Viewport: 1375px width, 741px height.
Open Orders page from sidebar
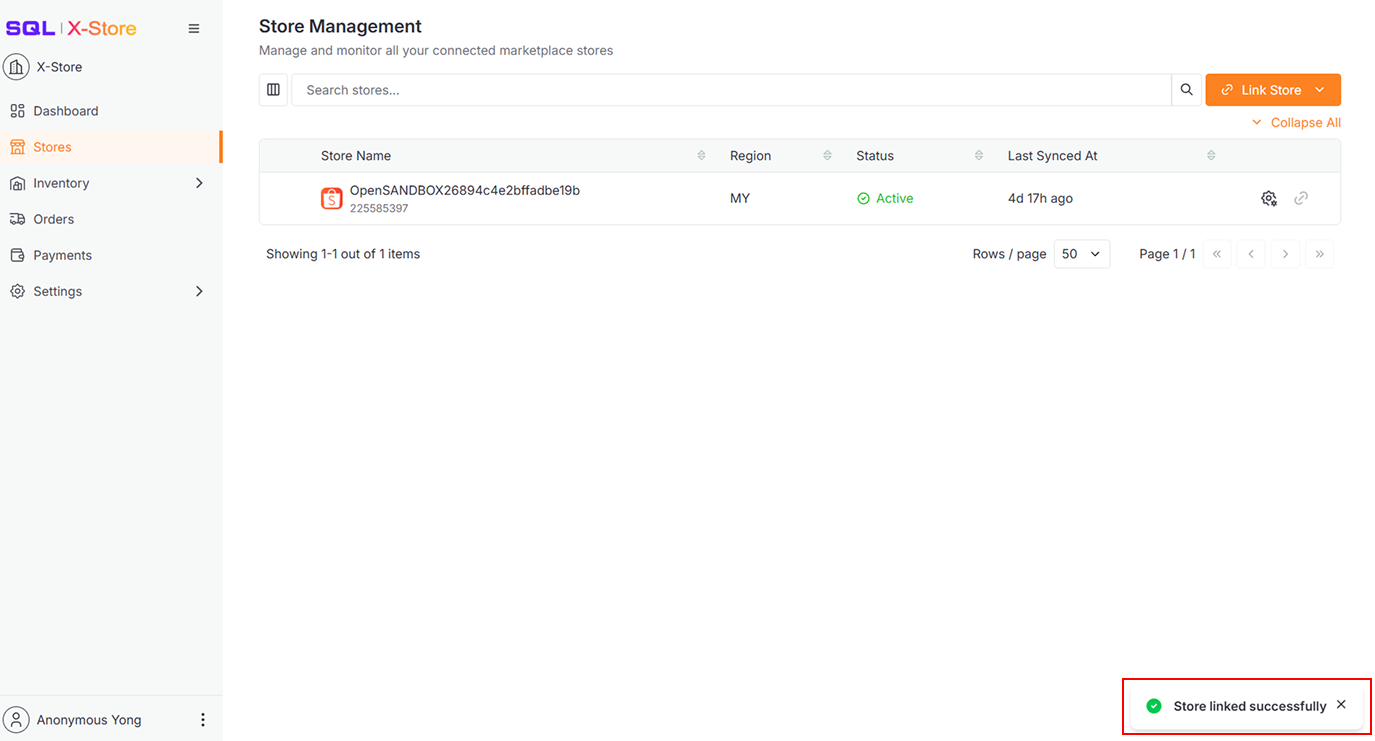tap(53, 219)
